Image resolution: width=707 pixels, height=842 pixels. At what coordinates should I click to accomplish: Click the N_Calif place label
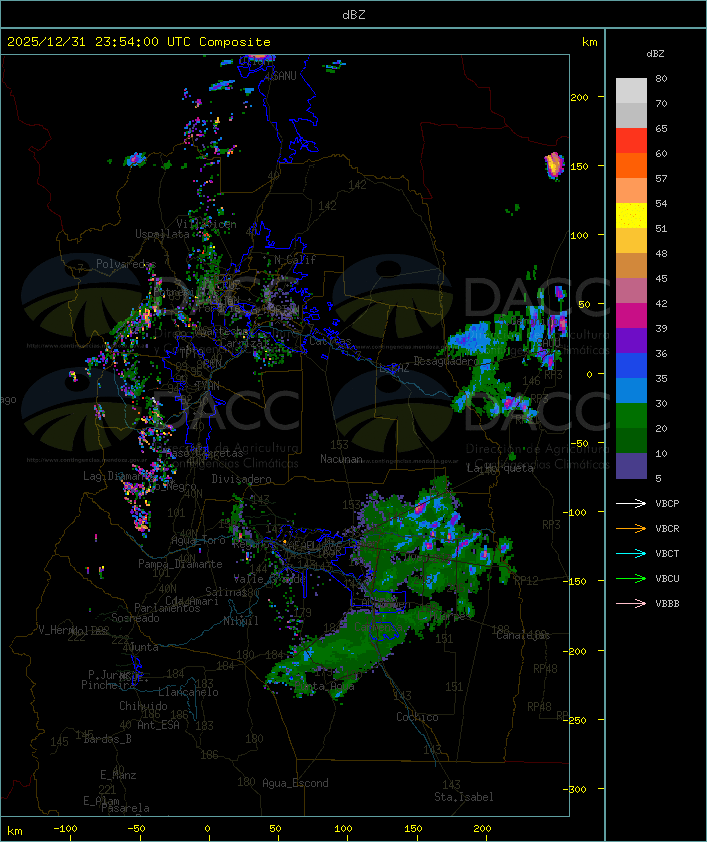295,260
